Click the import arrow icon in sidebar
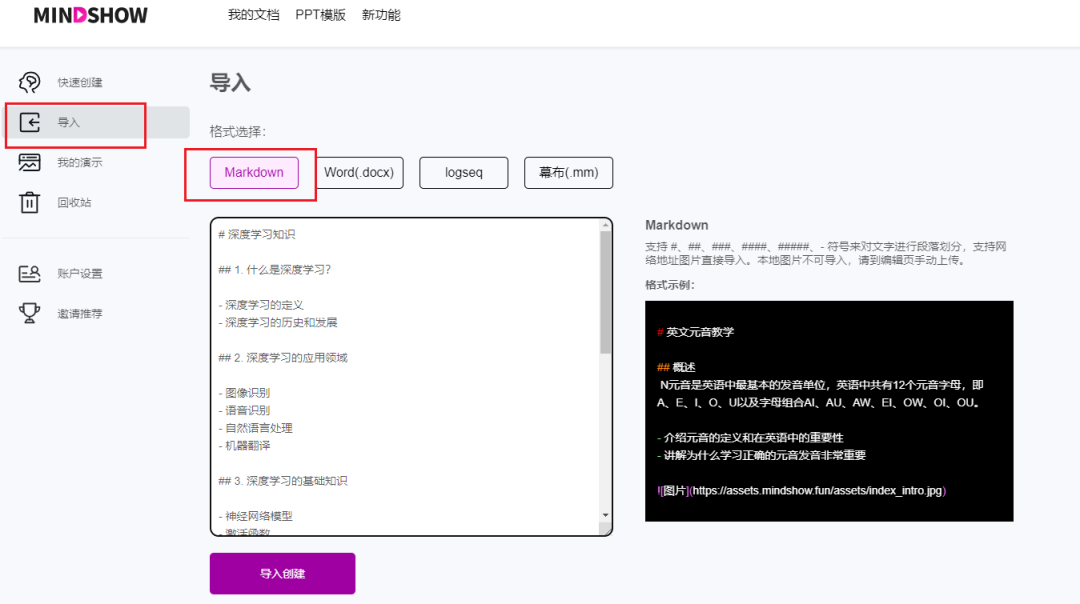This screenshot has width=1080, height=604. [x=30, y=122]
